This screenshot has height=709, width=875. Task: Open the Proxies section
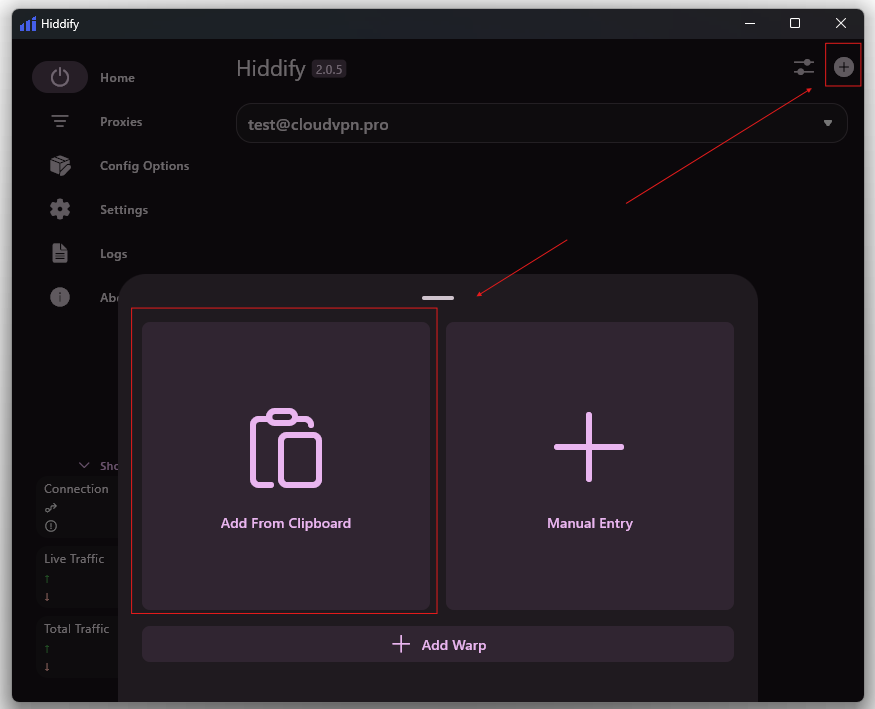pos(121,122)
